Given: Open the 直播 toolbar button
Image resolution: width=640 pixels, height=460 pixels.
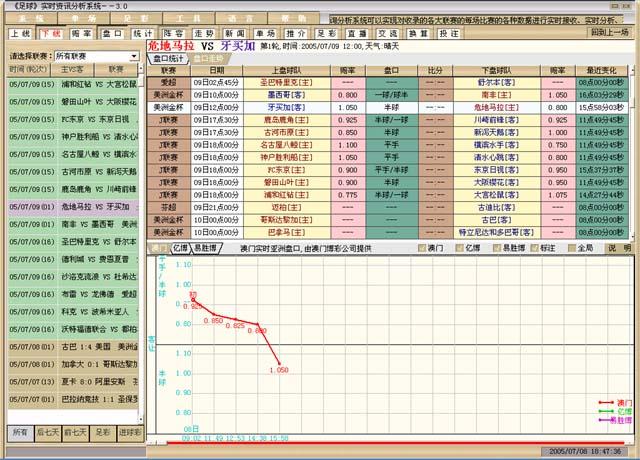Looking at the screenshot, I should coord(357,33).
